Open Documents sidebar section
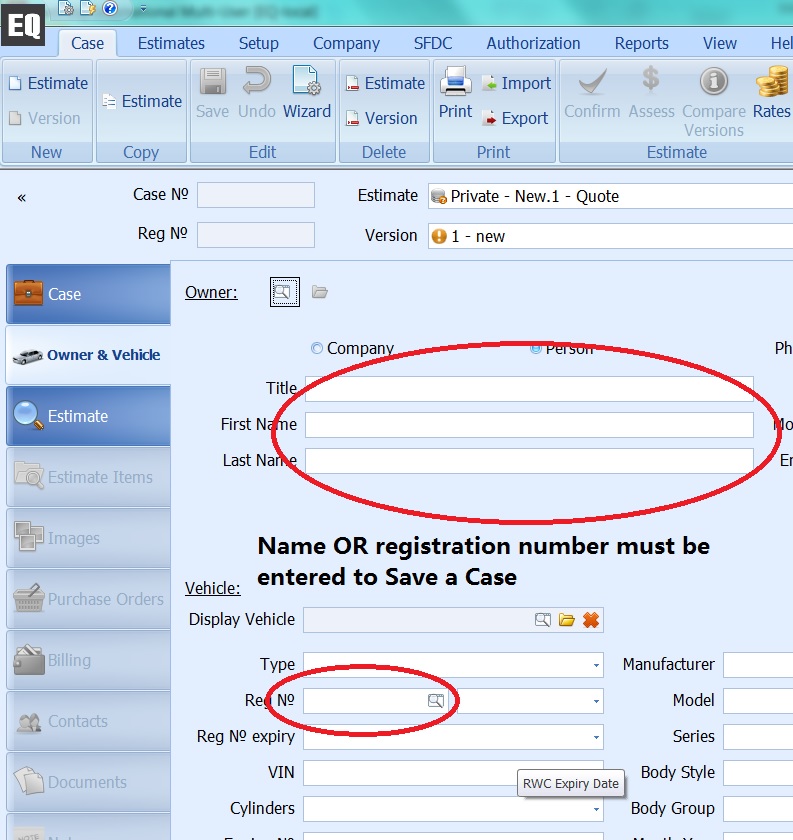 pyautogui.click(x=88, y=782)
